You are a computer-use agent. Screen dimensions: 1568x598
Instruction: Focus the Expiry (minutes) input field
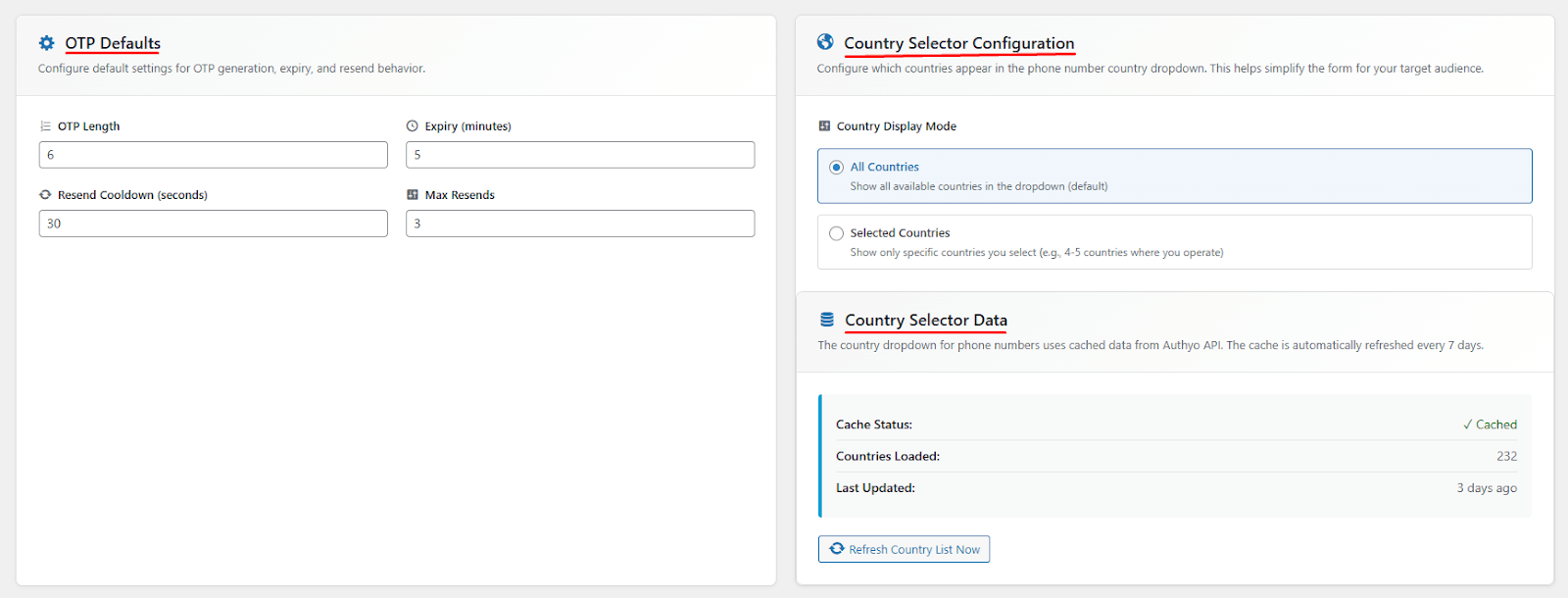point(580,155)
